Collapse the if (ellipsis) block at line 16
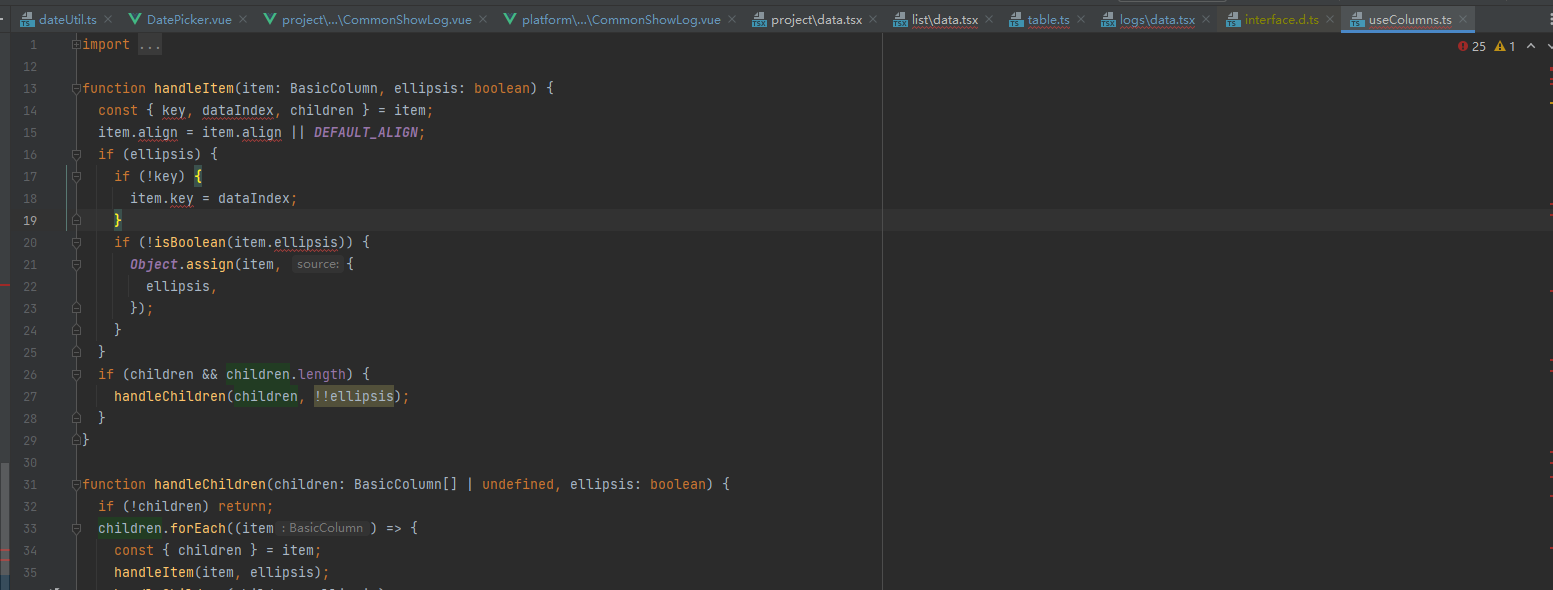The height and width of the screenshot is (590, 1553). 75,154
